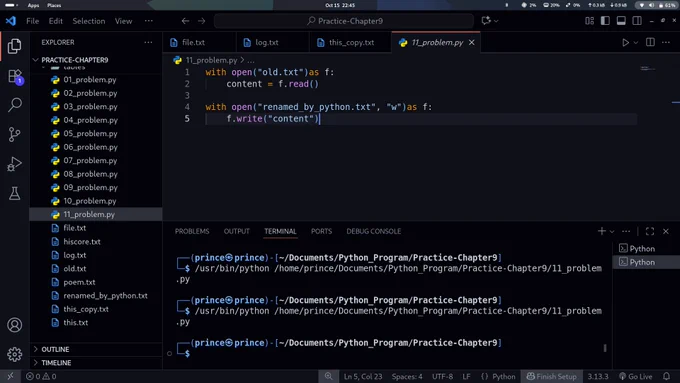Toggle the bottom Panel visibility
This screenshot has height=383, width=680.
click(621, 21)
